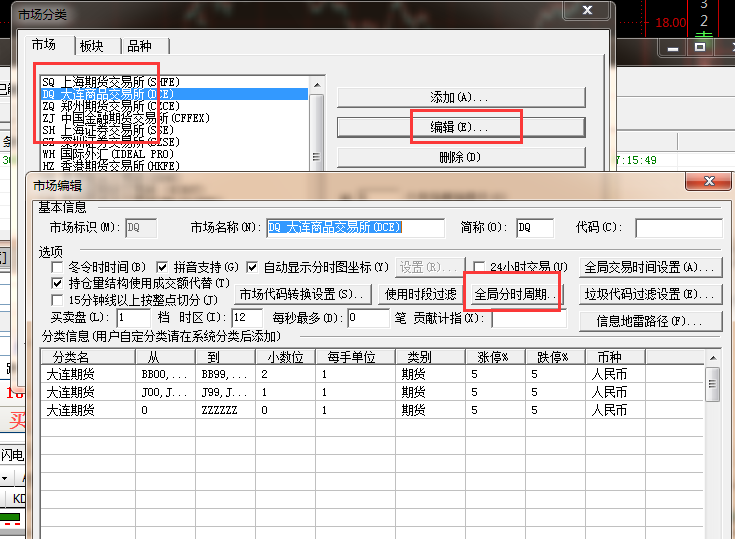Click the 小数位 column header
Image resolution: width=735 pixels, height=539 pixels.
(285, 357)
